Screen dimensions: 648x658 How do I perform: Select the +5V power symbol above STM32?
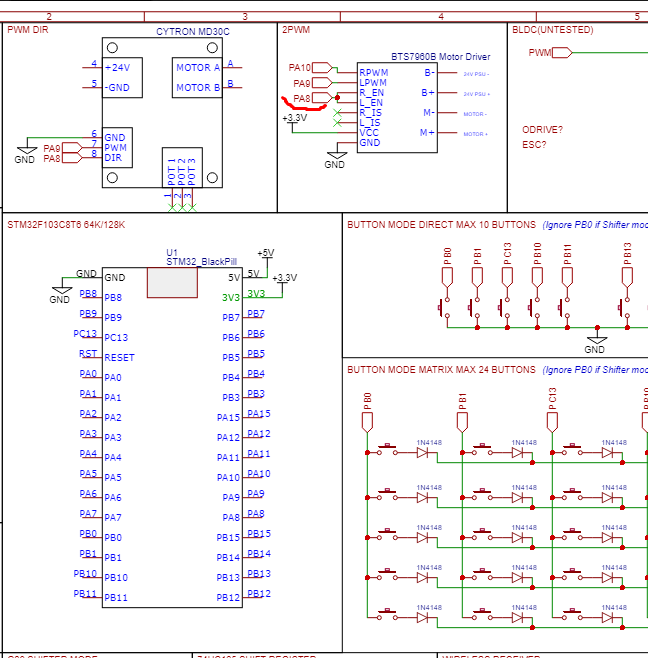click(265, 254)
